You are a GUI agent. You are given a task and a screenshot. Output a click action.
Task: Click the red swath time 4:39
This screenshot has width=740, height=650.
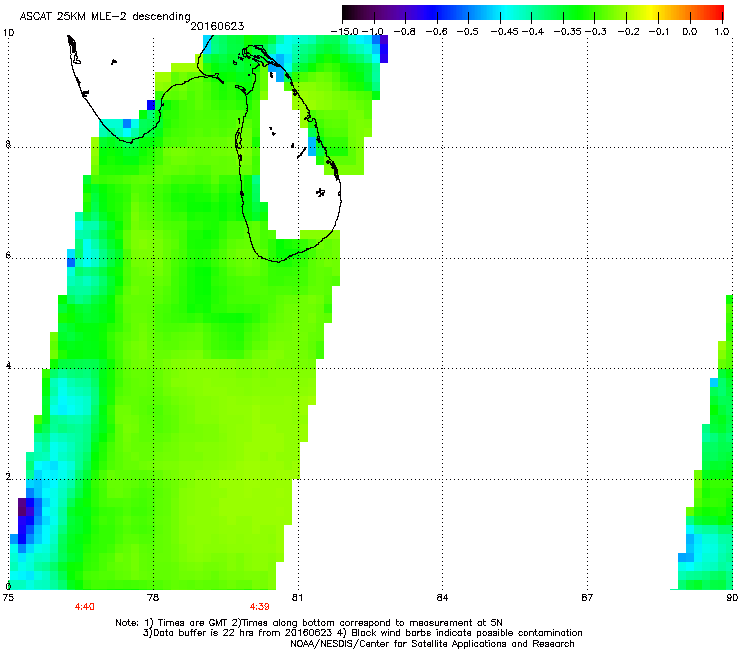click(260, 607)
